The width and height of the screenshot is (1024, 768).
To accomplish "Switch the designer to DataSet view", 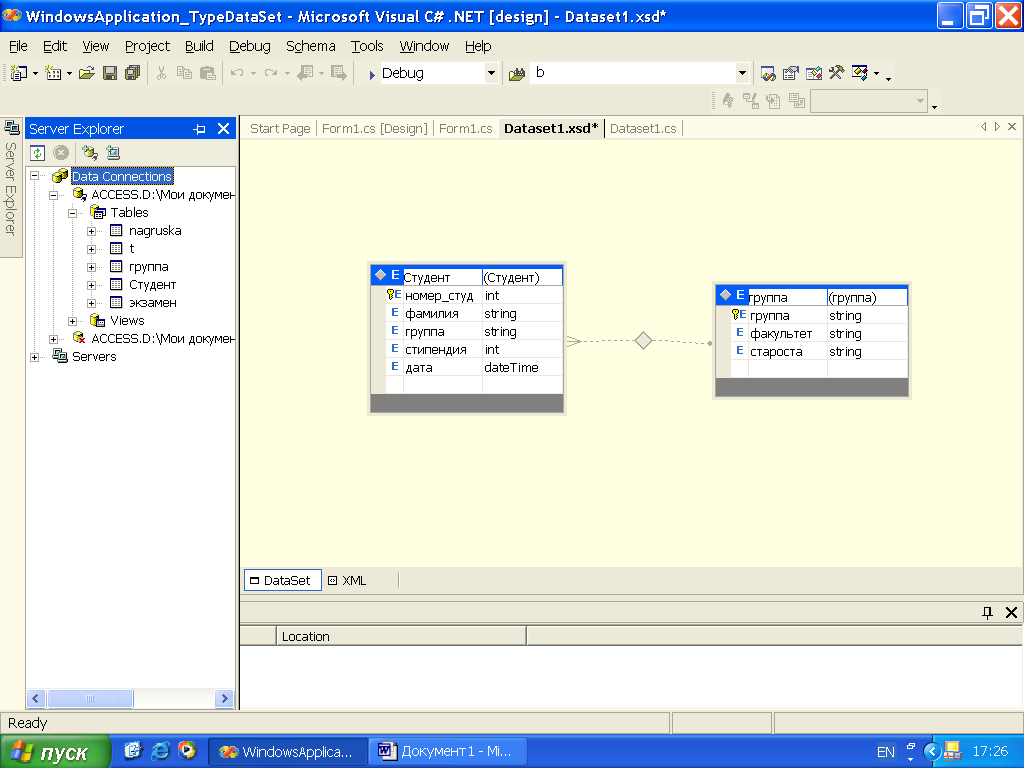I will (x=282, y=580).
